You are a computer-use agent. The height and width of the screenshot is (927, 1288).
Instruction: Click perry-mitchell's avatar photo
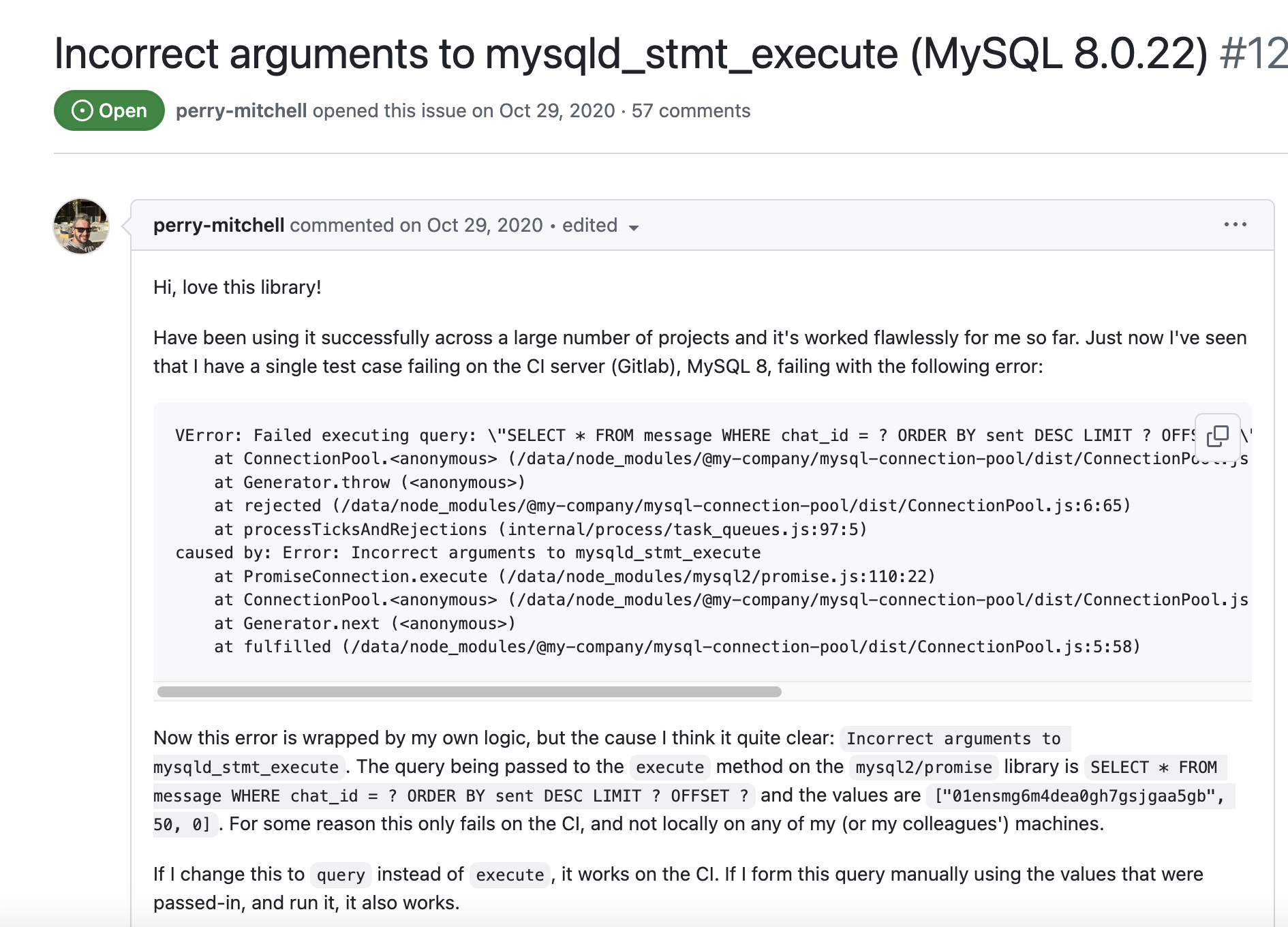[x=81, y=226]
